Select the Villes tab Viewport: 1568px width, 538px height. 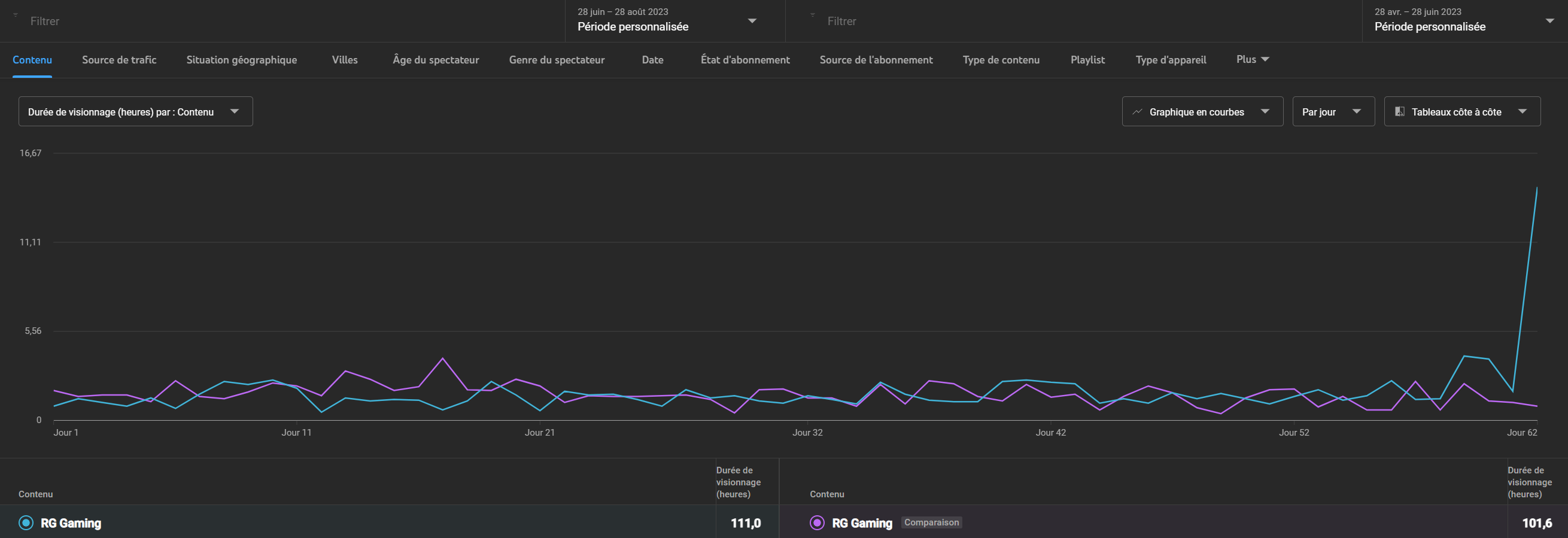coord(345,60)
